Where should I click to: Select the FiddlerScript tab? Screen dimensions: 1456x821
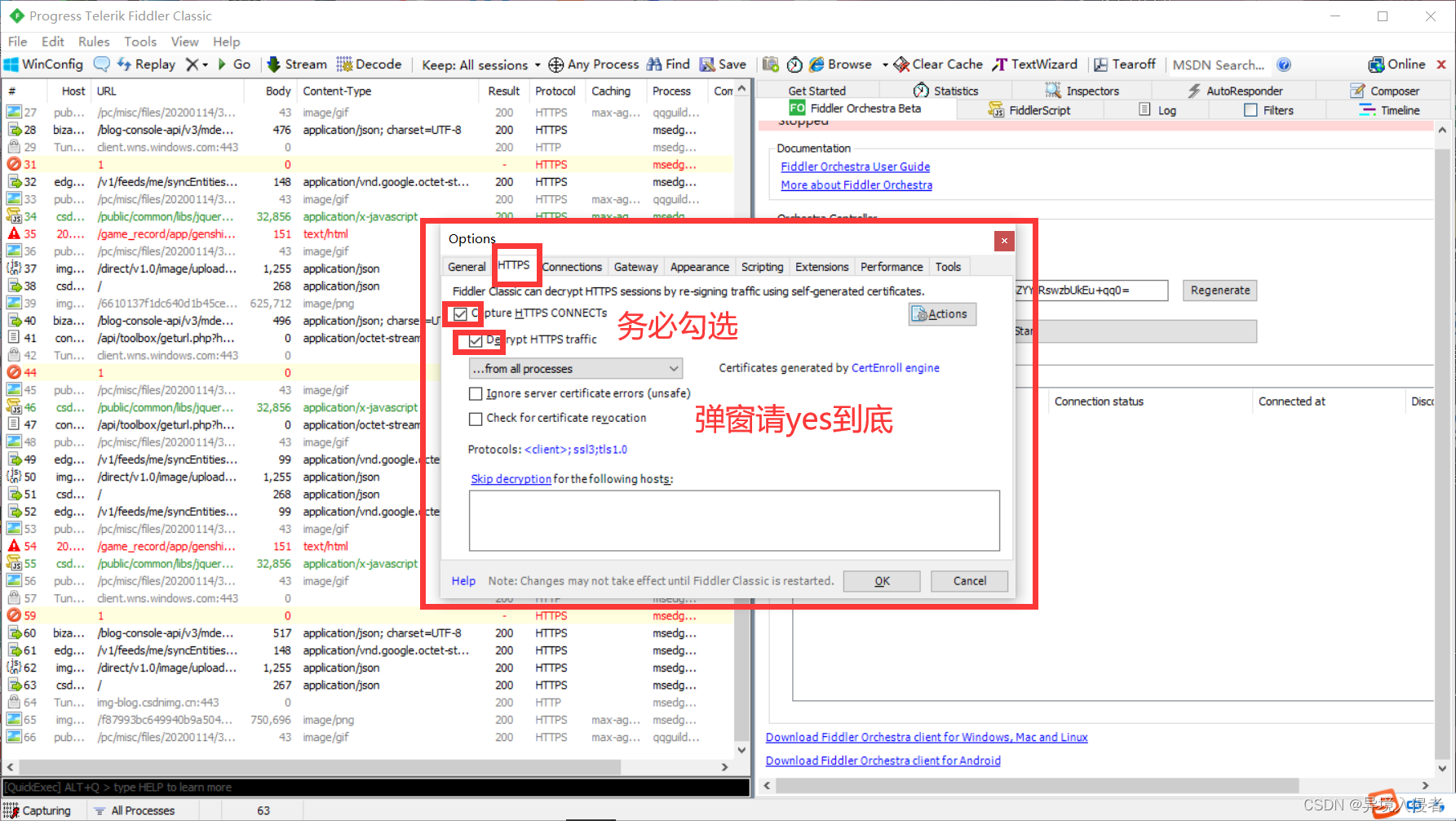click(1029, 110)
